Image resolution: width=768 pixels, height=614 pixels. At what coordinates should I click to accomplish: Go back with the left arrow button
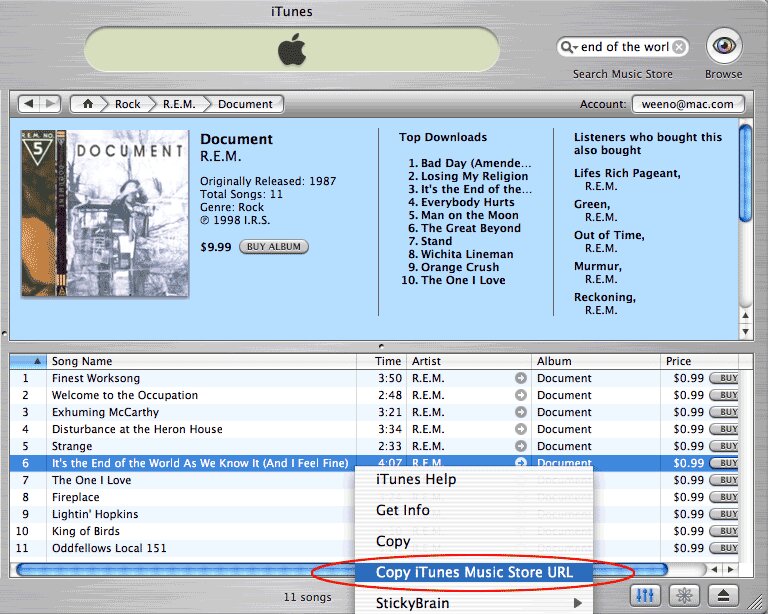(29, 104)
